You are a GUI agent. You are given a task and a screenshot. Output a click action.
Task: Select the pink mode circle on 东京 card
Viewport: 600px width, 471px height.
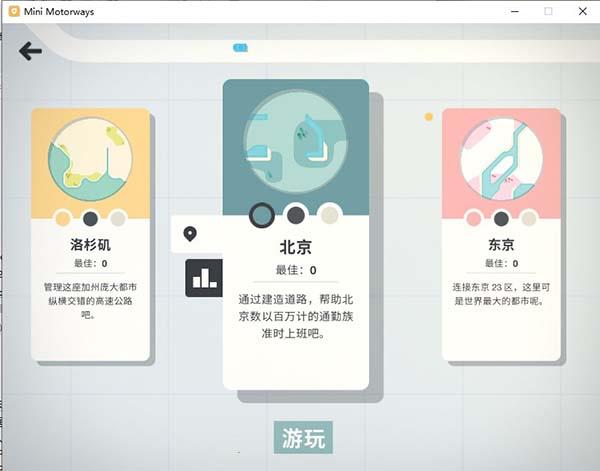[x=474, y=219]
